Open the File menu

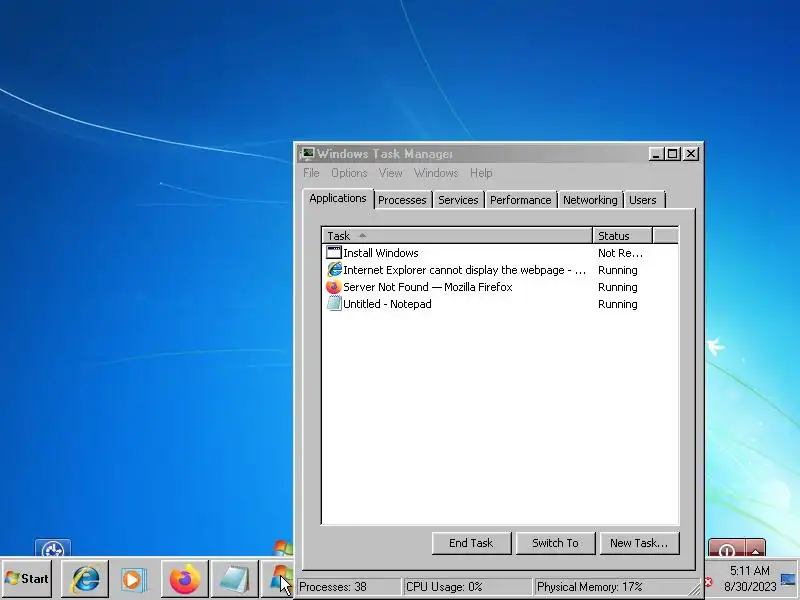pyautogui.click(x=311, y=173)
